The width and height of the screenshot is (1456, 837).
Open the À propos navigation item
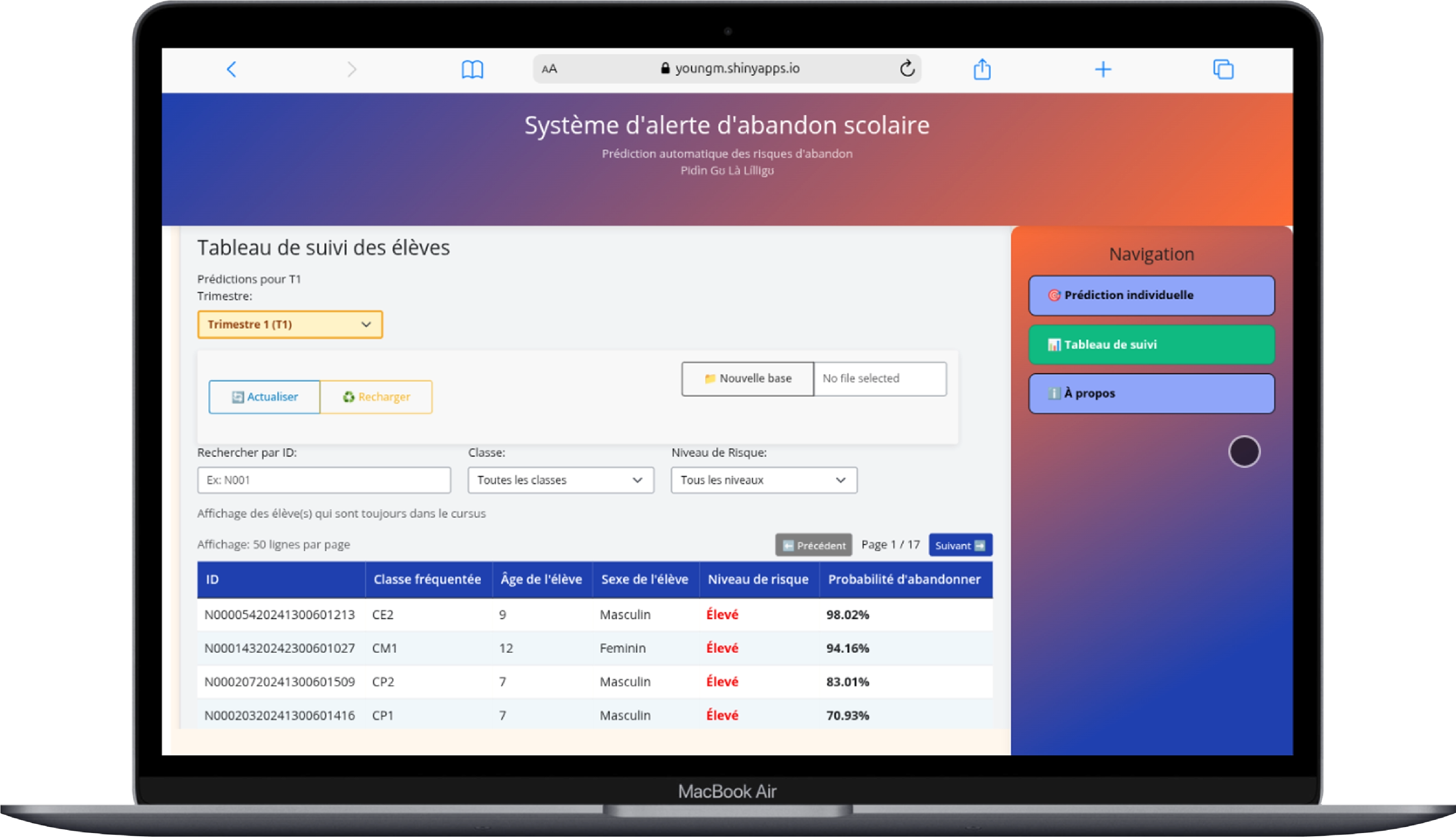coord(1151,394)
